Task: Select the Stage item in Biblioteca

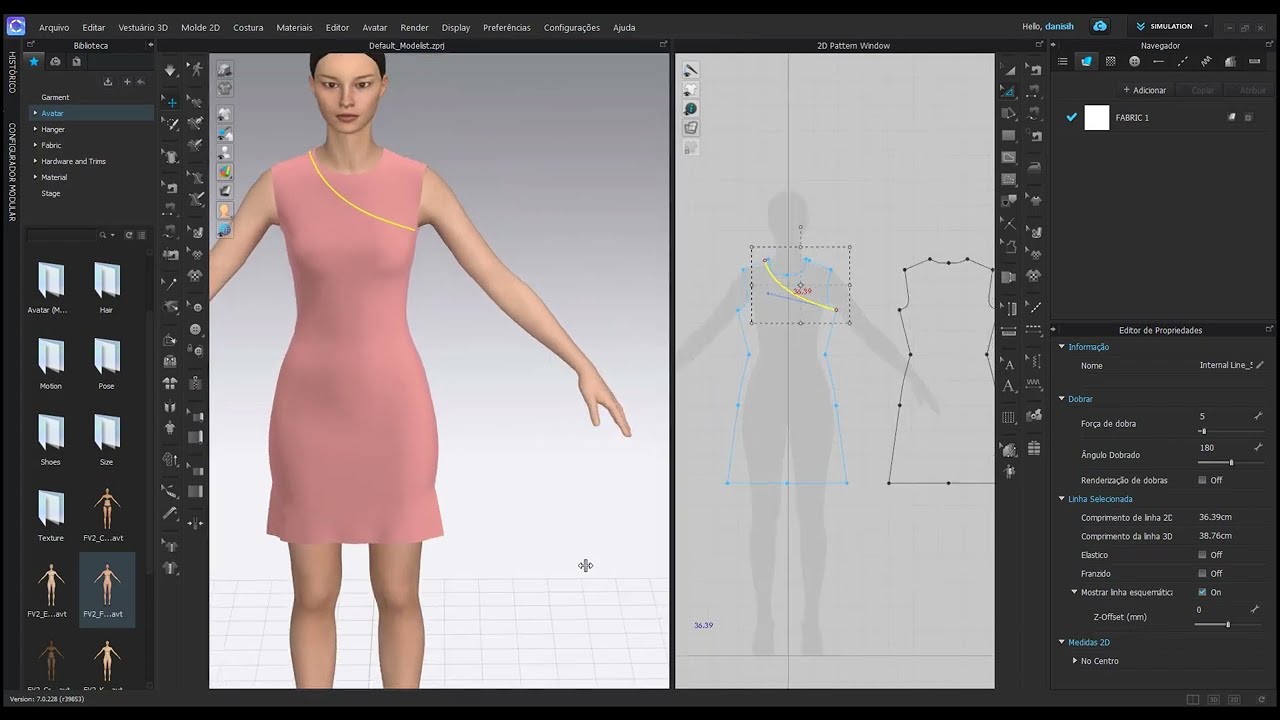Action: [50, 193]
